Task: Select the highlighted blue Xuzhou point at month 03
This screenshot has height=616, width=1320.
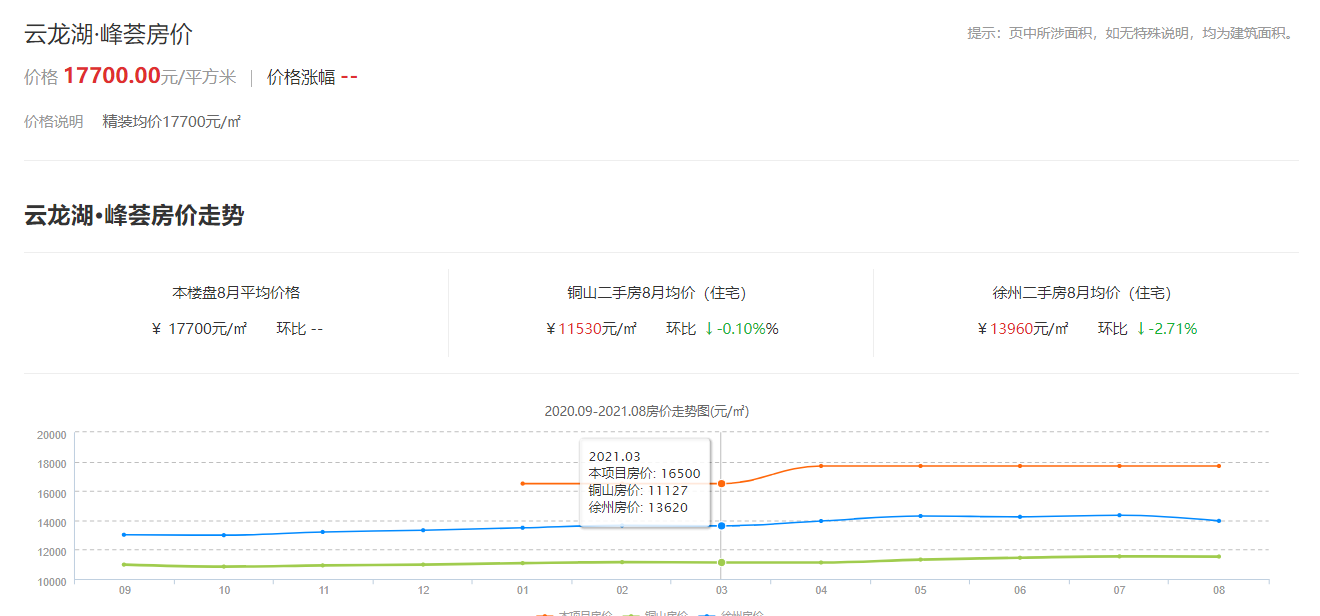Action: tap(721, 526)
